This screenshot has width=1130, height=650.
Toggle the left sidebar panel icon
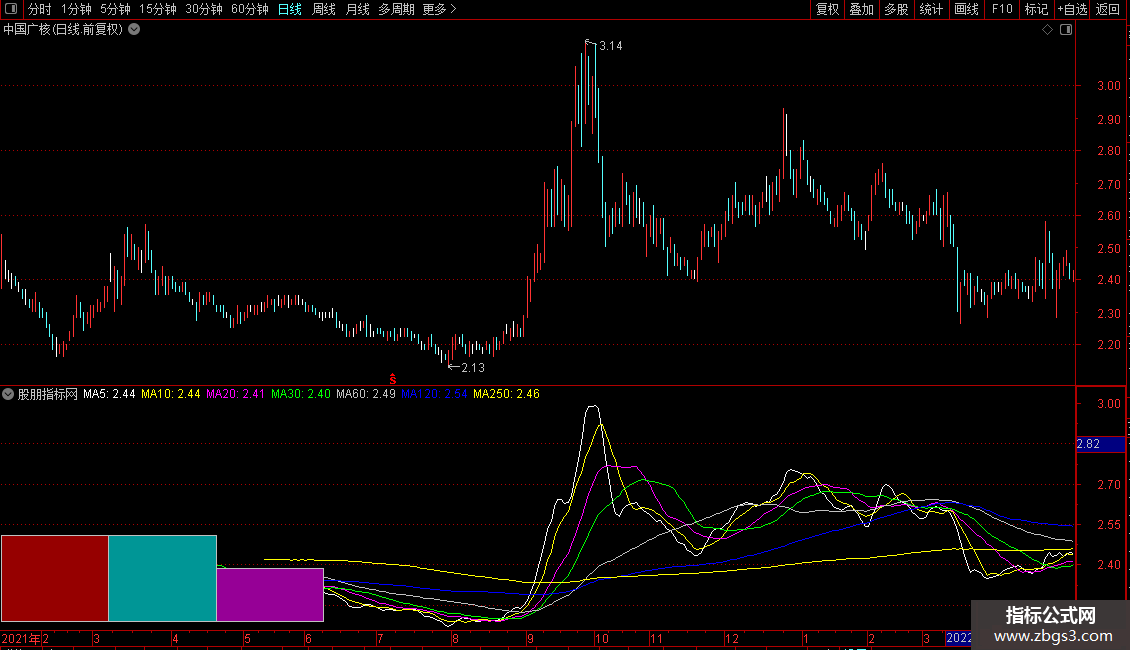11,9
